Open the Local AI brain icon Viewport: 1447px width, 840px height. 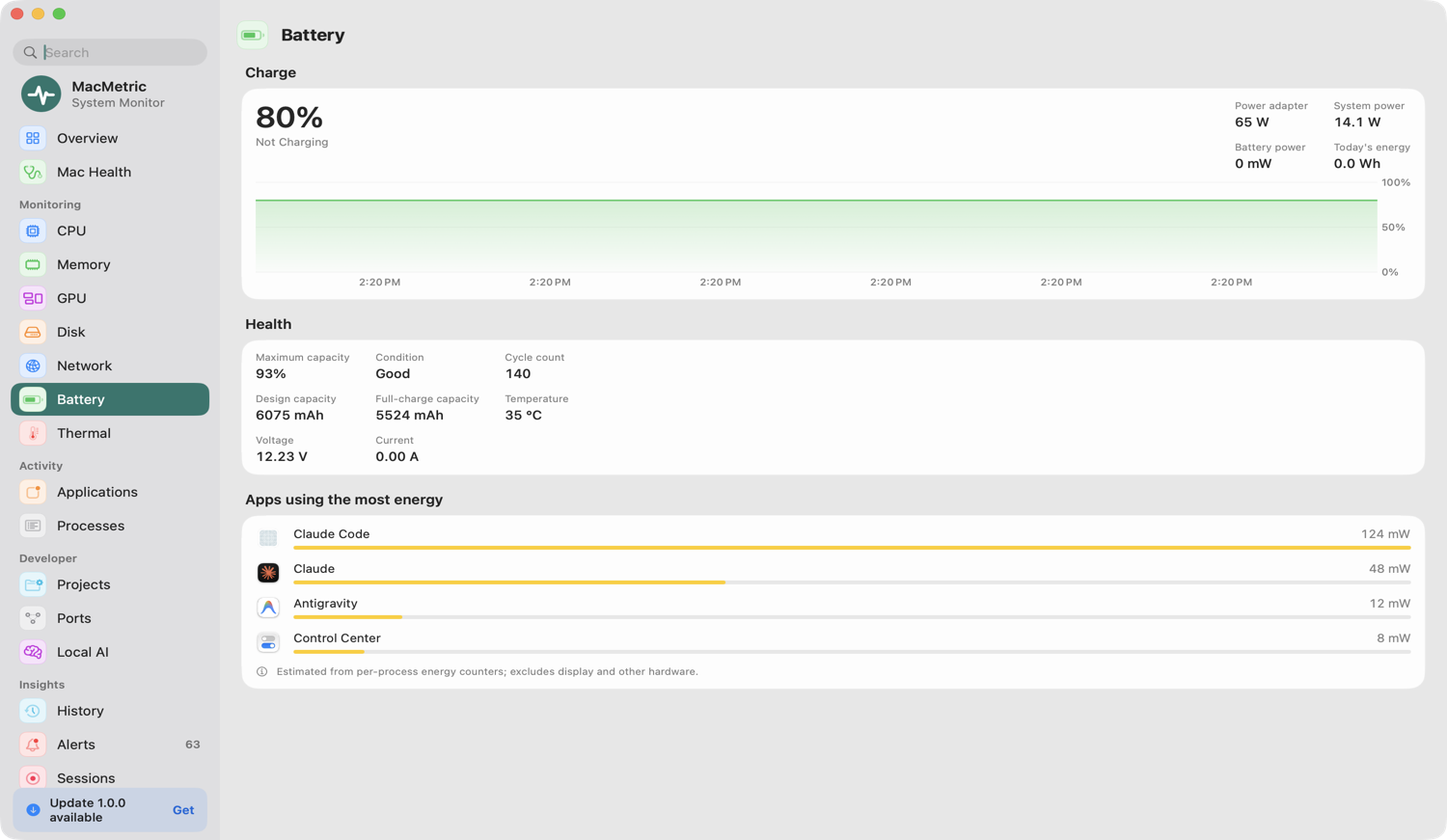[x=33, y=653]
